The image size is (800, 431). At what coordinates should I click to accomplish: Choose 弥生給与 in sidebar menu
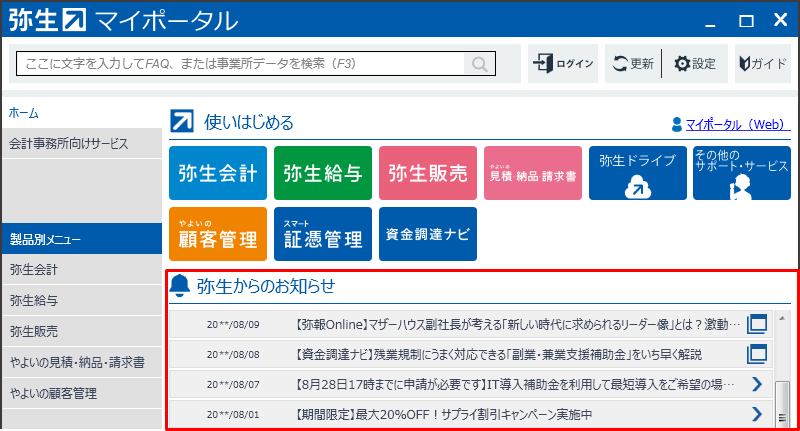click(82, 300)
